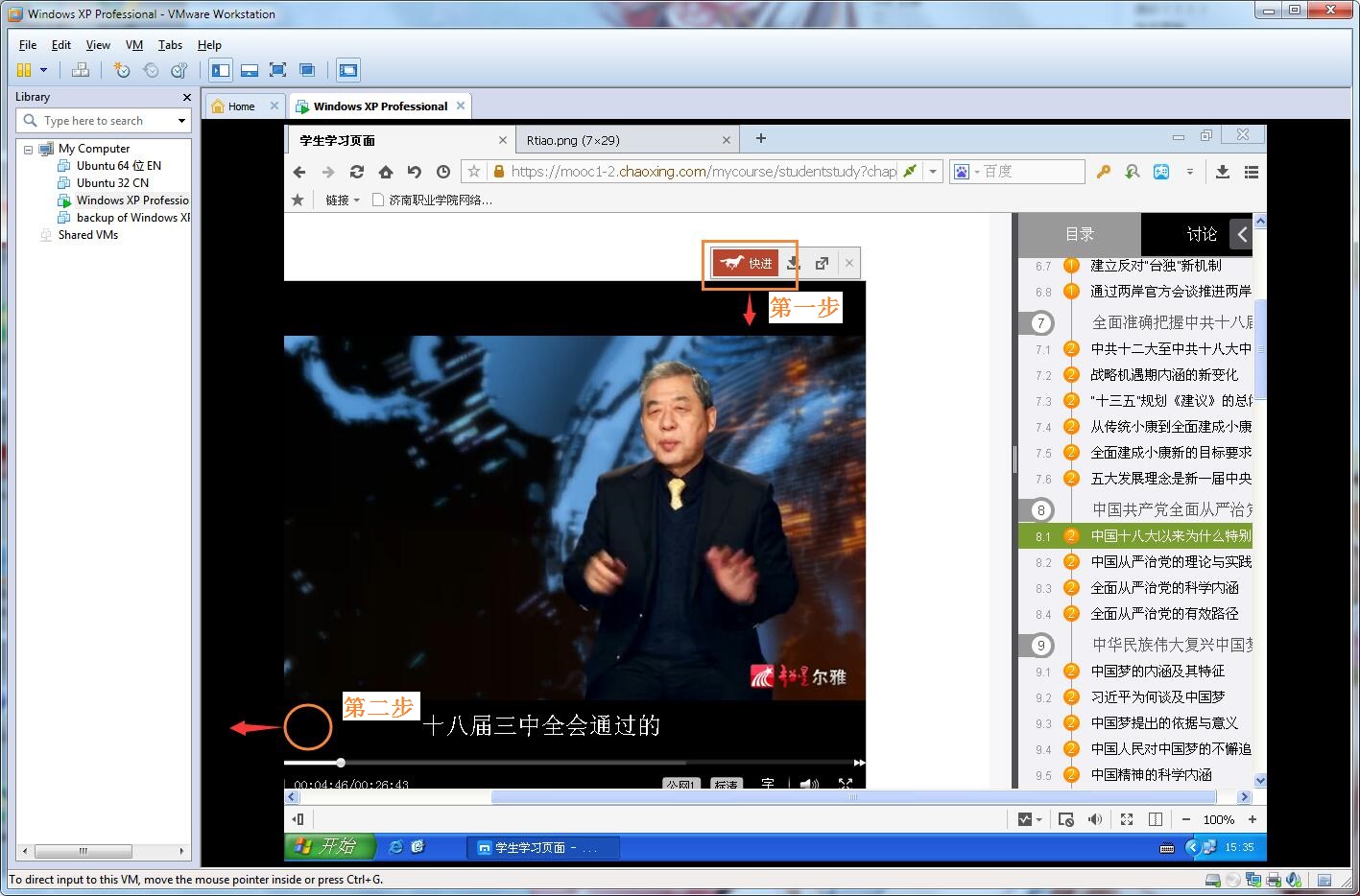Screen dimensions: 1360x896
Task: Toggle the video player mute speaker
Action: click(x=809, y=784)
